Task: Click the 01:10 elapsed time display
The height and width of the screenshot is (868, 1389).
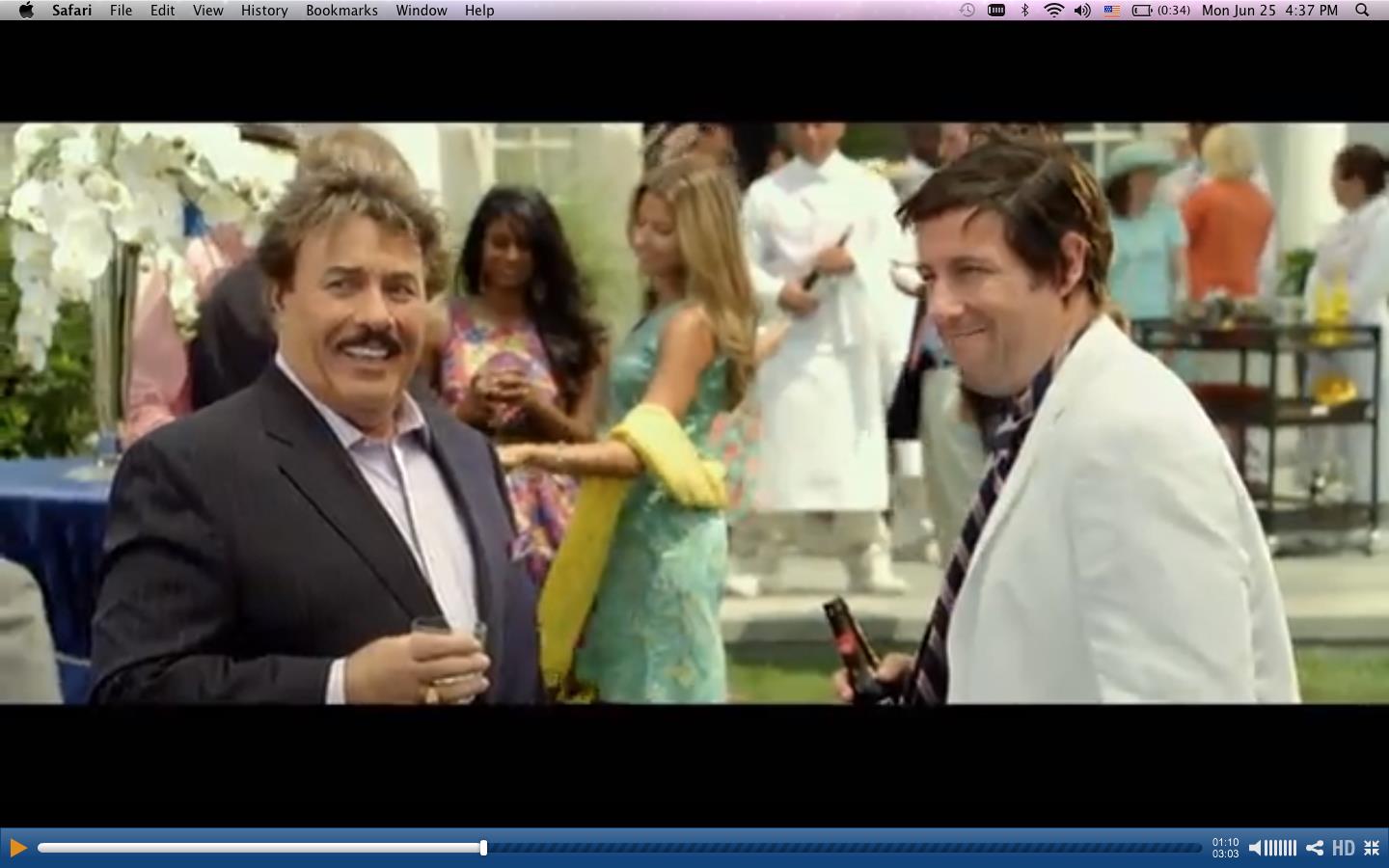Action: point(1225,842)
